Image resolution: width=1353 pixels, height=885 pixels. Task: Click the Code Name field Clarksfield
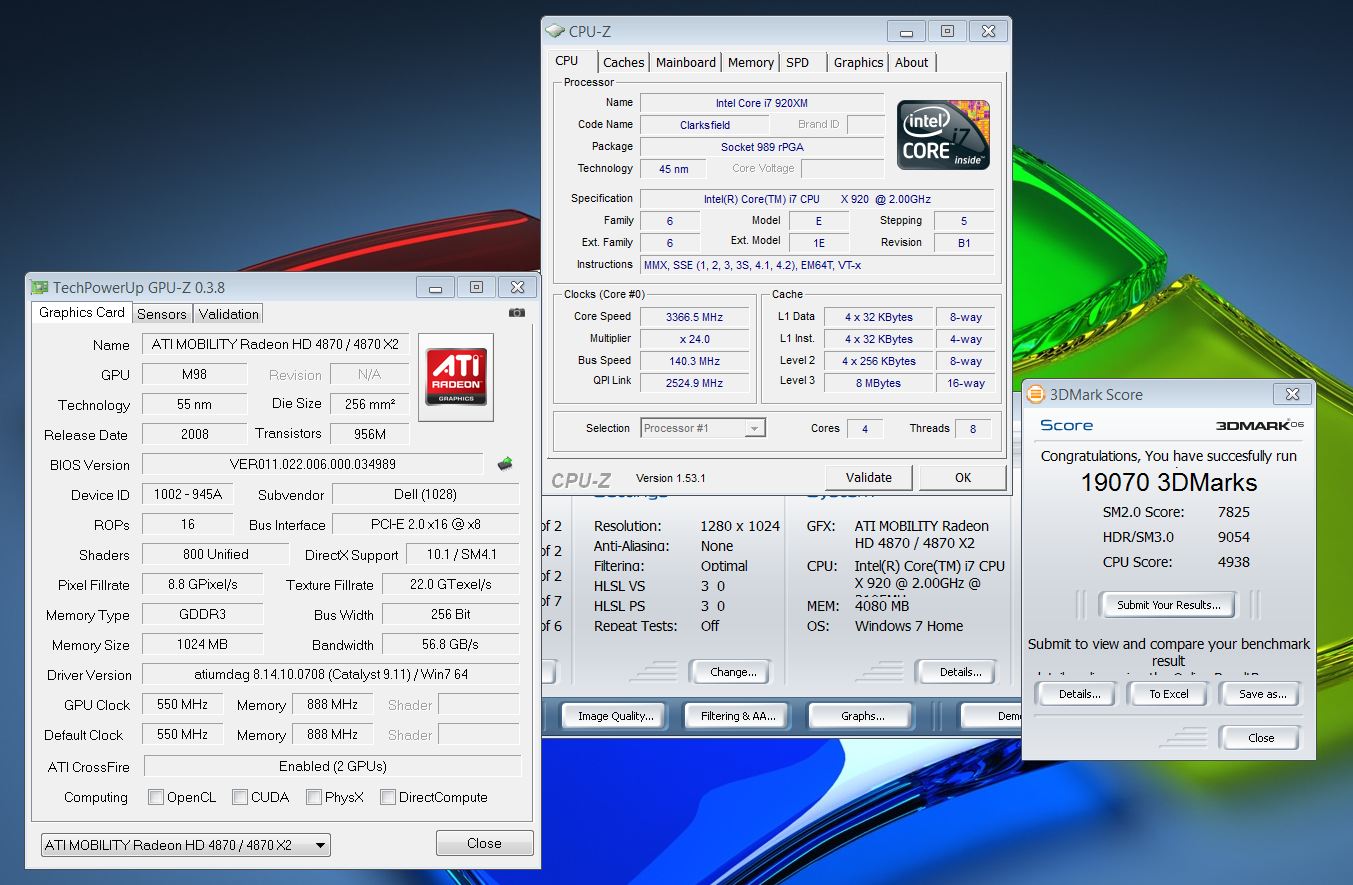tap(705, 125)
